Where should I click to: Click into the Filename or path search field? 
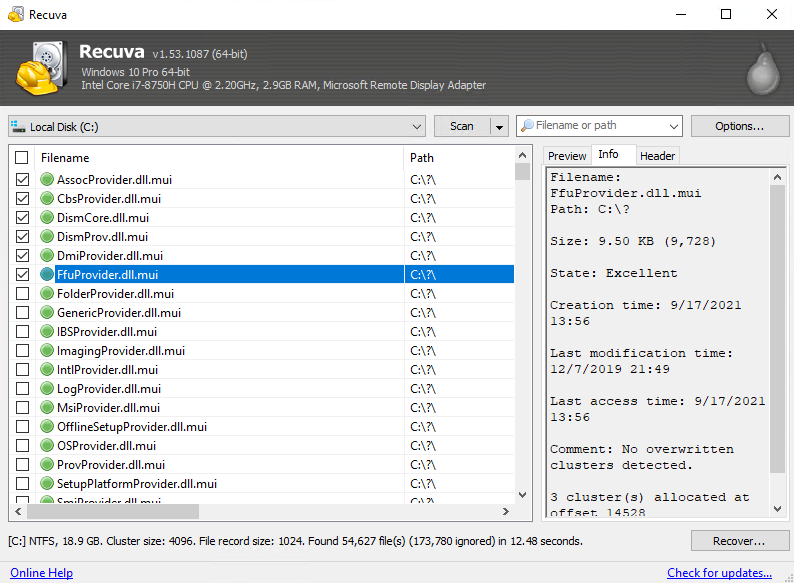pyautogui.click(x=600, y=126)
